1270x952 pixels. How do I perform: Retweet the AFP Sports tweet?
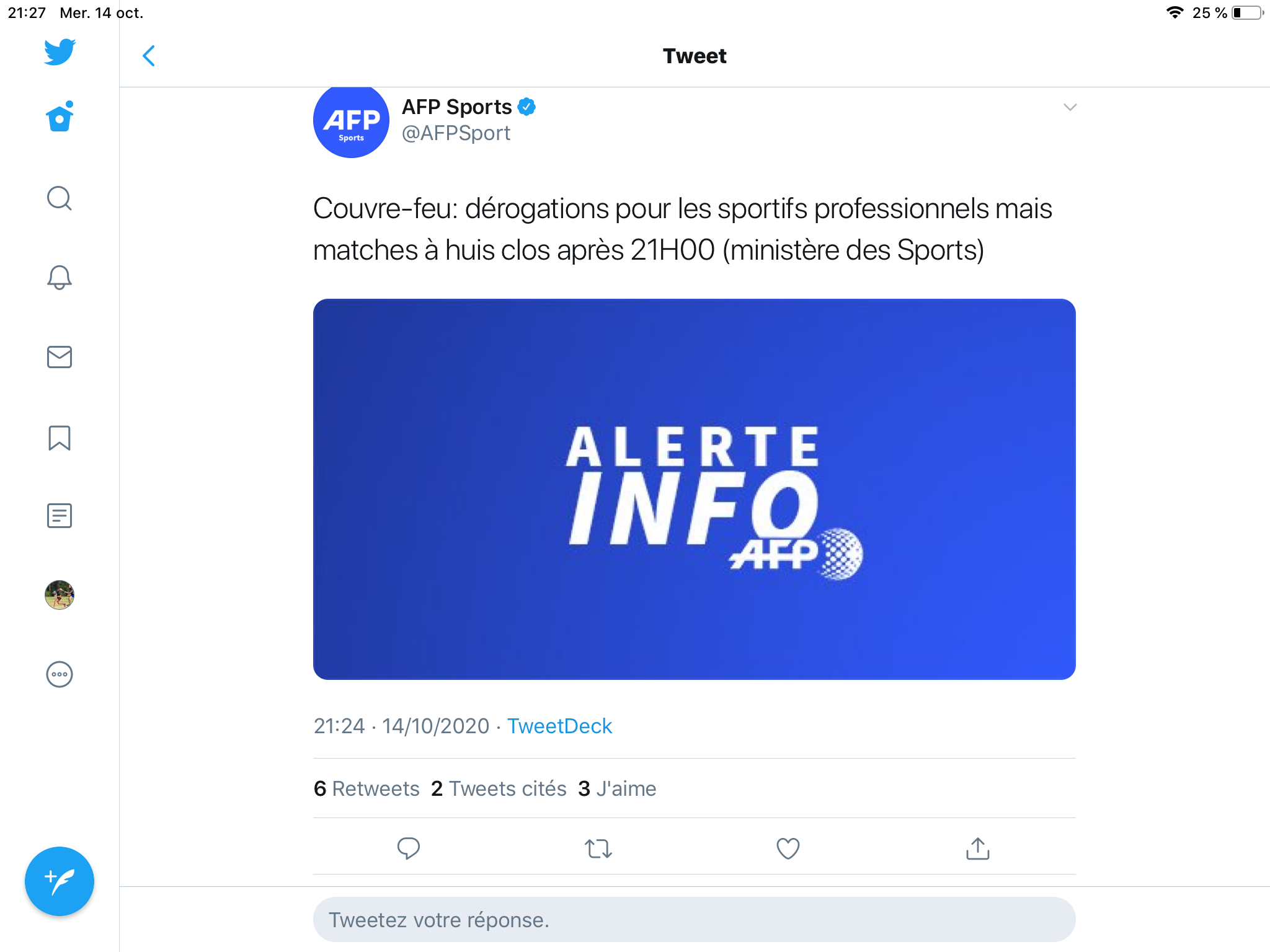598,848
